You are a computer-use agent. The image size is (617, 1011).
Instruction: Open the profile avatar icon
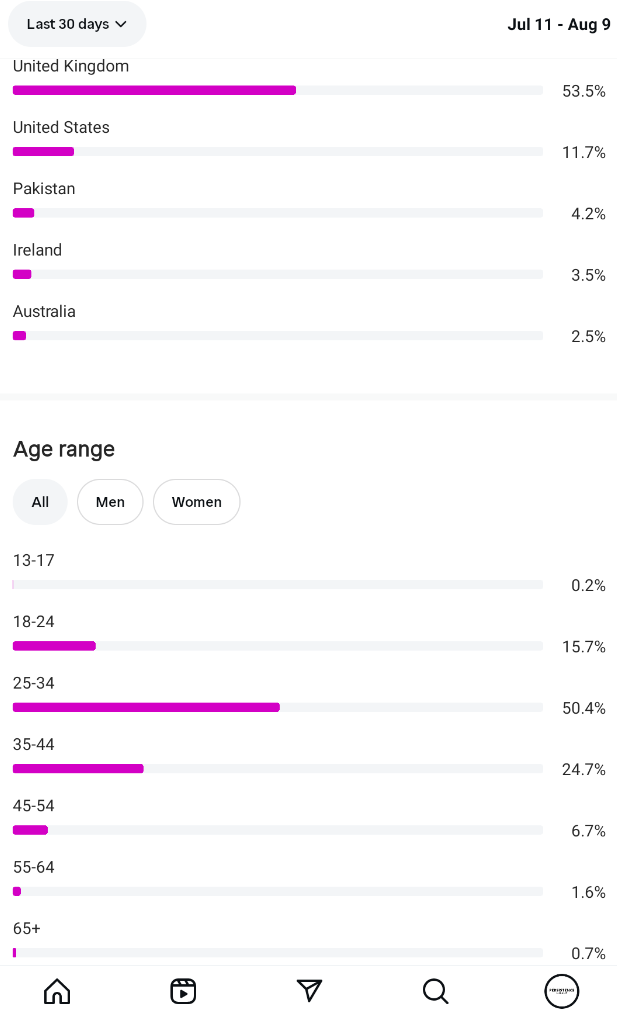point(561,991)
